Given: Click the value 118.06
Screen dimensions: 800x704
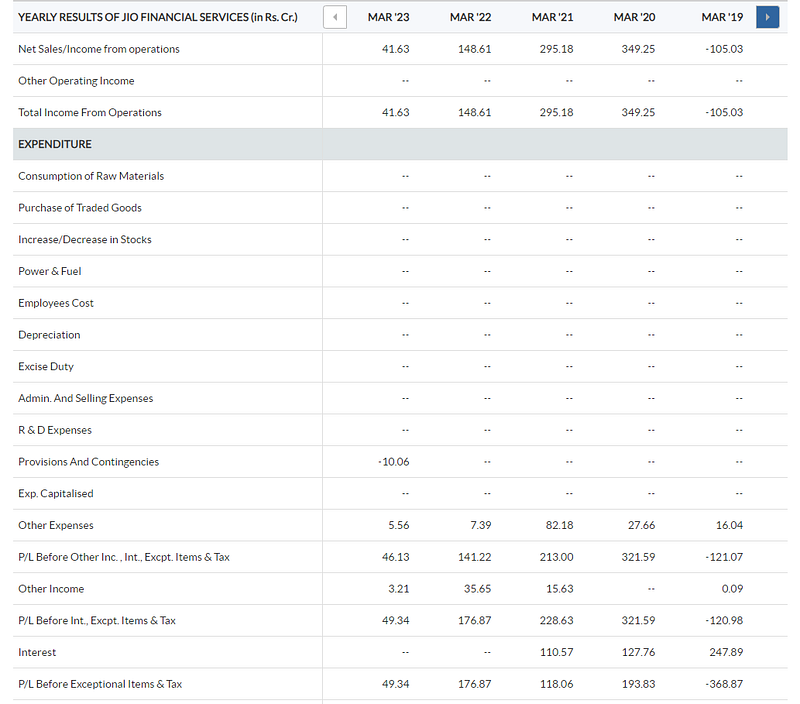Looking at the screenshot, I should pyautogui.click(x=557, y=684).
